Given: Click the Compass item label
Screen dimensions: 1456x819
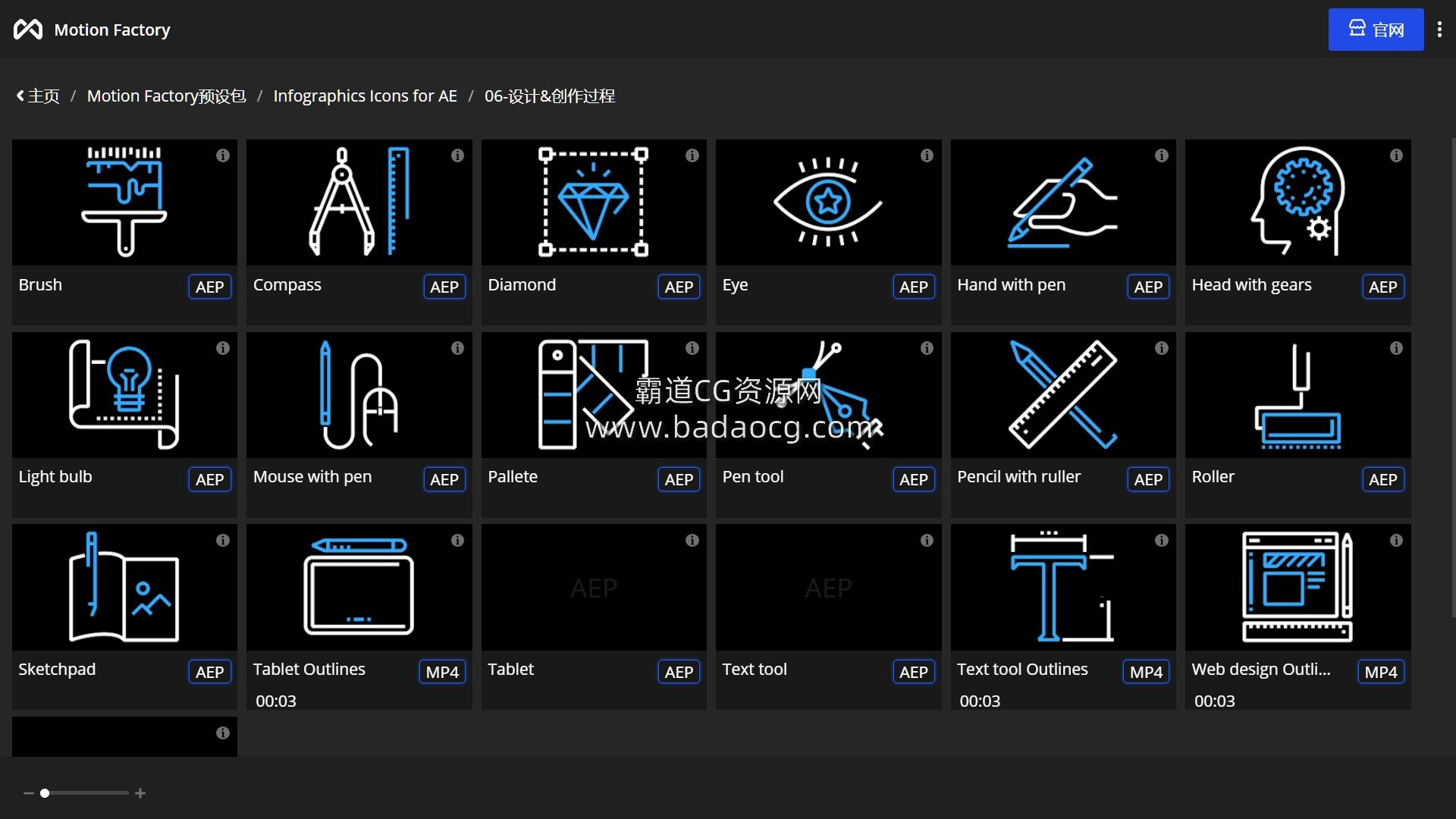Looking at the screenshot, I should [287, 285].
